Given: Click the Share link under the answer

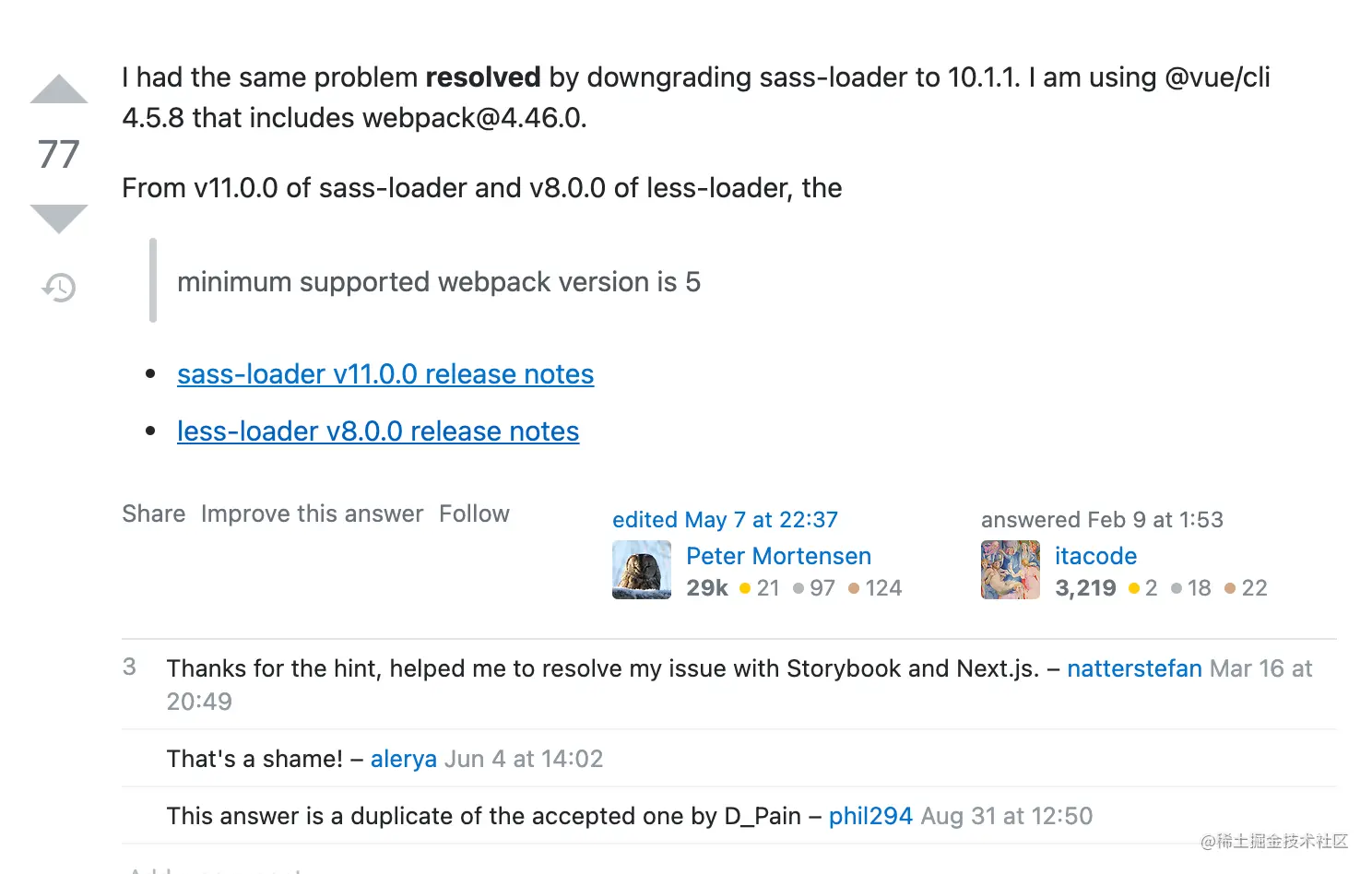Looking at the screenshot, I should coord(153,514).
